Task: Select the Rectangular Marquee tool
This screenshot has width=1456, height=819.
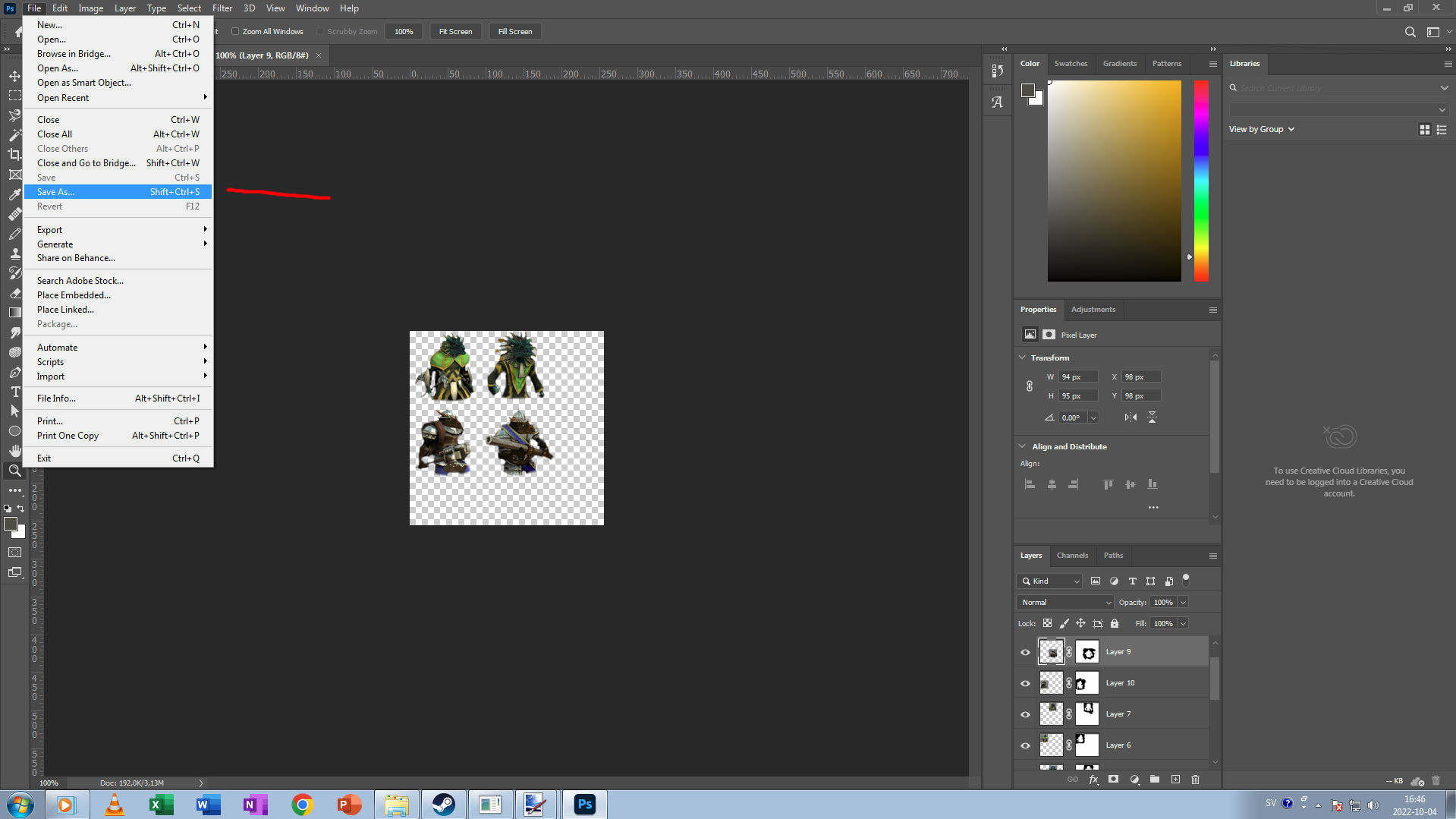Action: point(14,96)
